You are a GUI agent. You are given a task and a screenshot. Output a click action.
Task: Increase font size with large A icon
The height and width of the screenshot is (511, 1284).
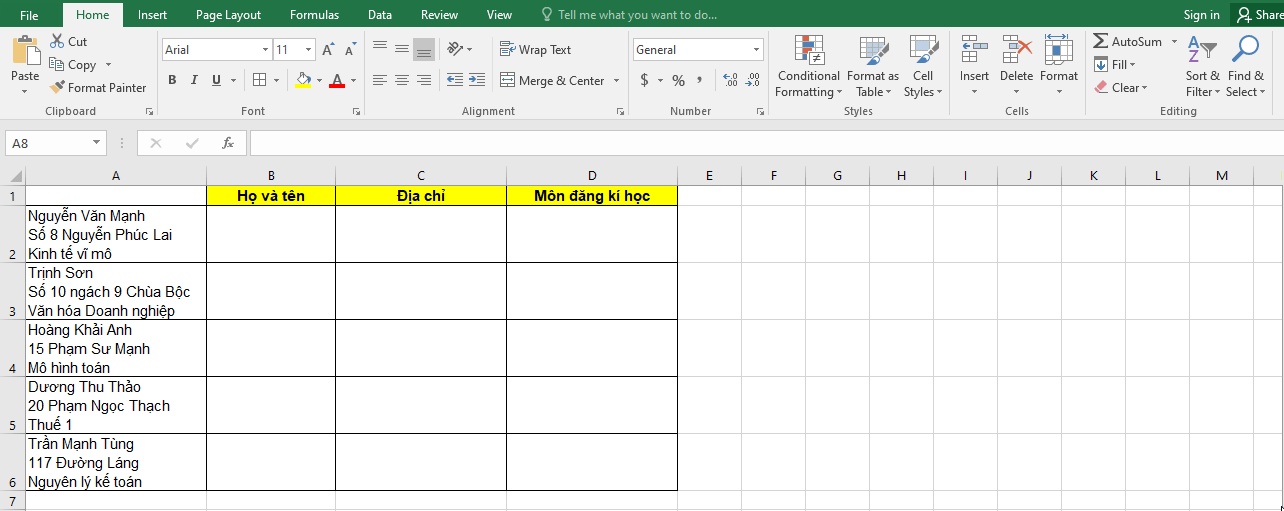coord(329,49)
